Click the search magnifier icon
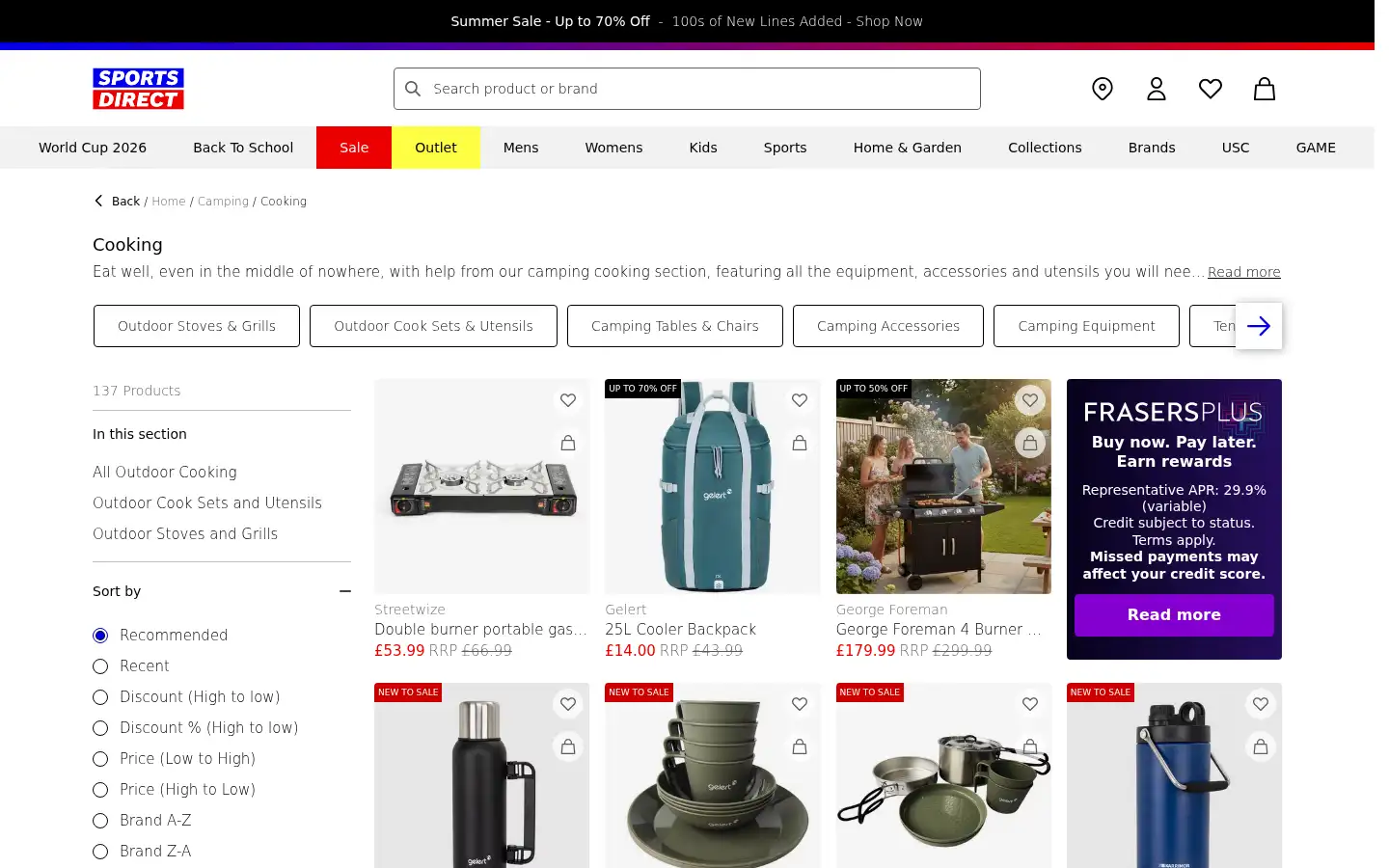Image resolution: width=1389 pixels, height=868 pixels. click(x=413, y=89)
